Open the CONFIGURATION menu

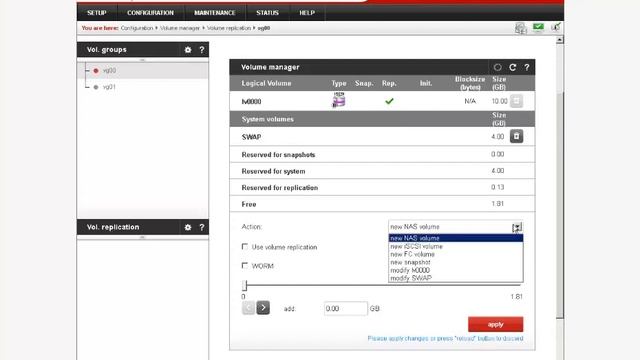click(150, 13)
